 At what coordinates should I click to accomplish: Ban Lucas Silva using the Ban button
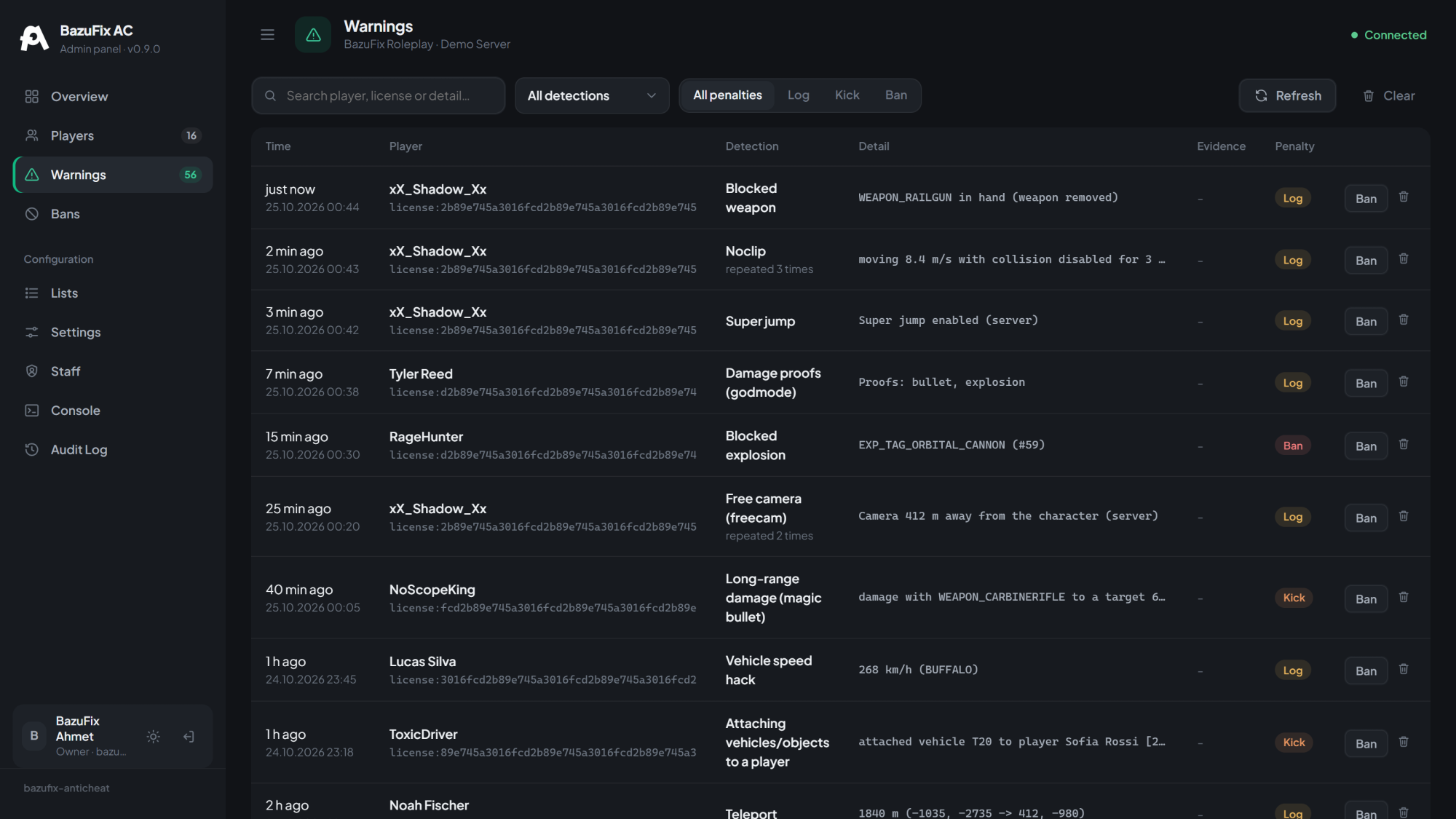coord(1366,670)
